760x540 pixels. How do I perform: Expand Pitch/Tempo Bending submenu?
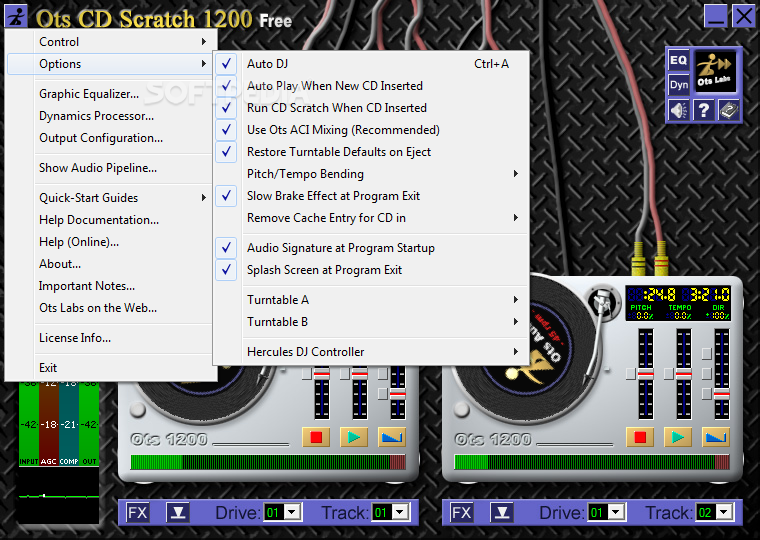tap(371, 174)
